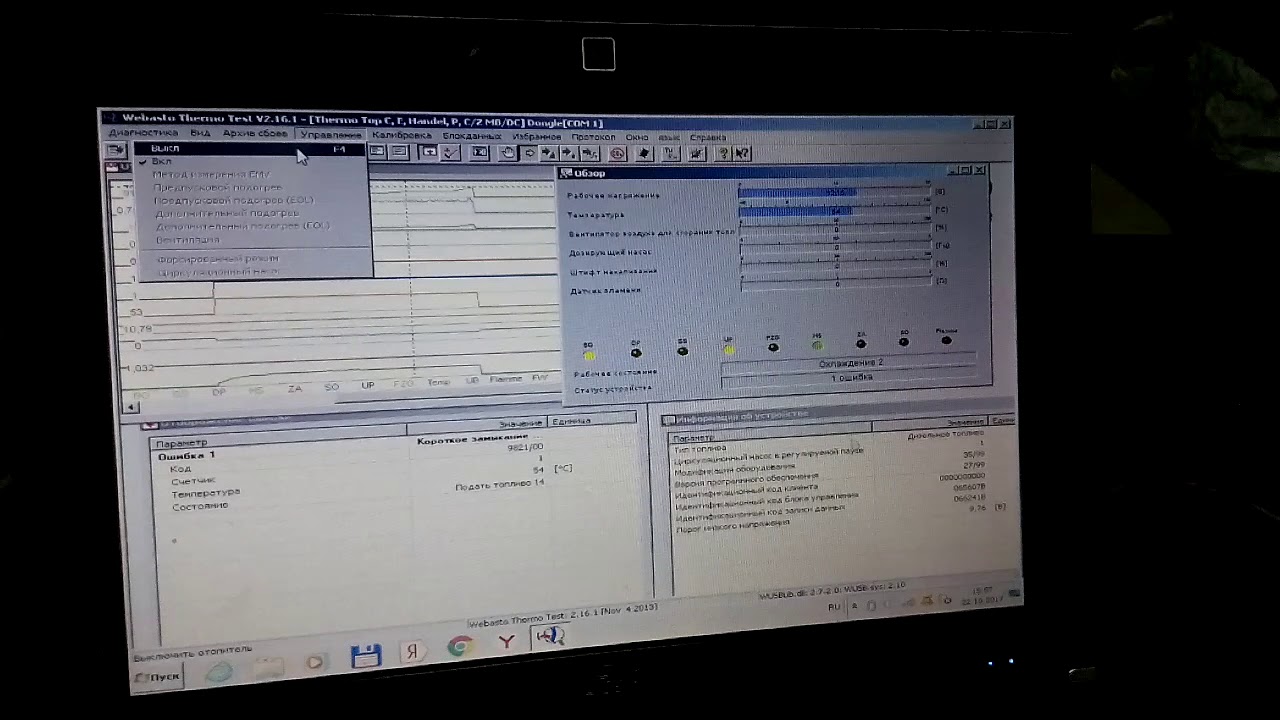The image size is (1280, 720).
Task: Open the Калибровка menu
Action: click(x=401, y=135)
